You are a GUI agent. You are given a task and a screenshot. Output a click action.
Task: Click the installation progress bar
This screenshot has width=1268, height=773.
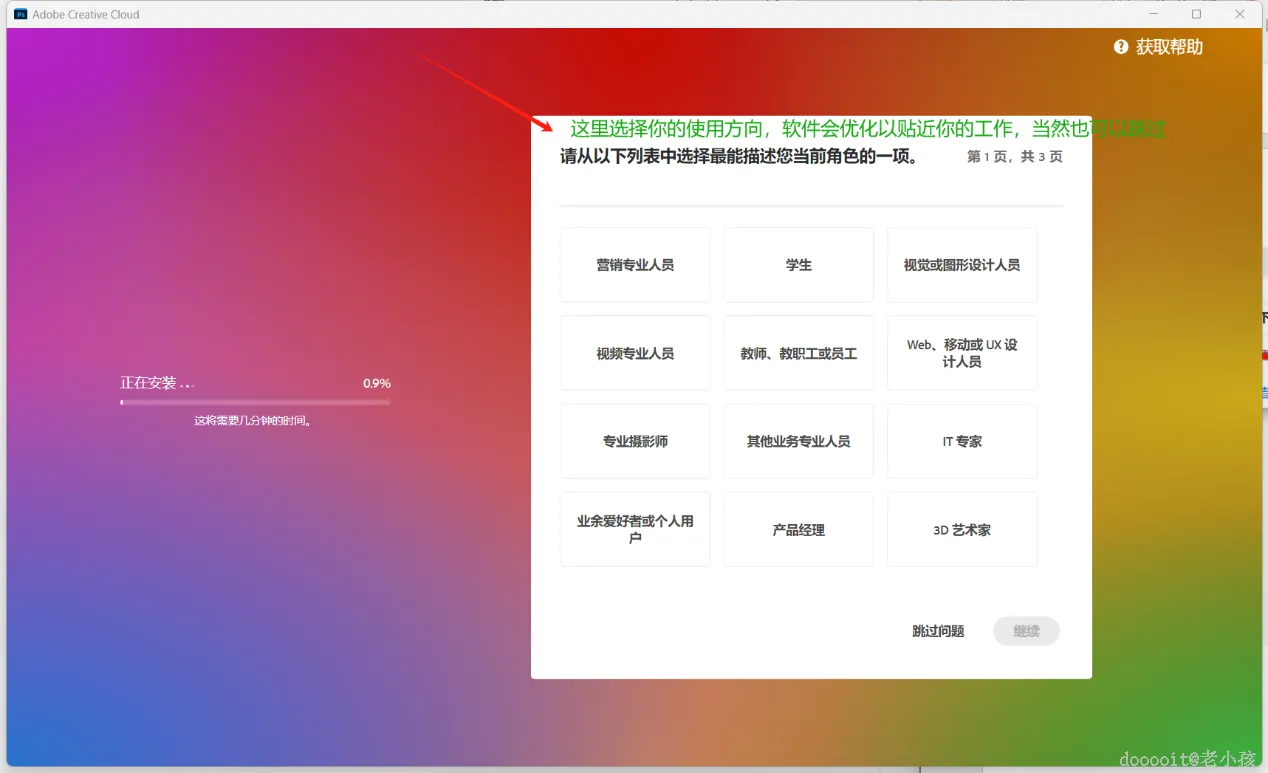point(255,402)
